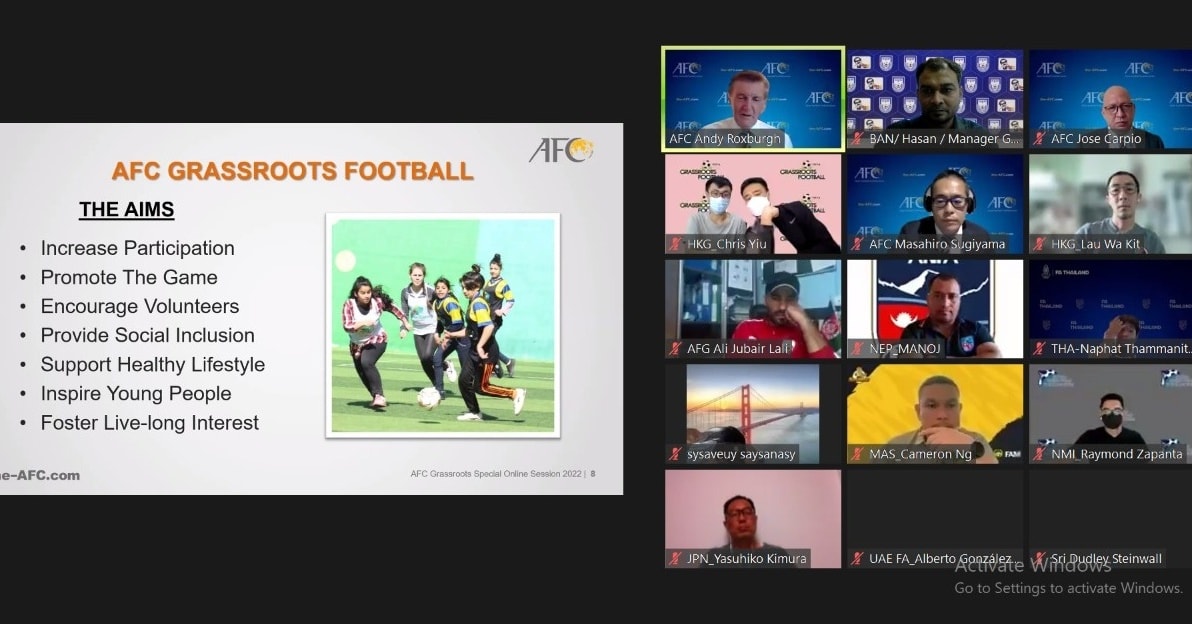Click muted mic icon on BAN/Hasan tile
The image size is (1192, 624).
(x=858, y=139)
